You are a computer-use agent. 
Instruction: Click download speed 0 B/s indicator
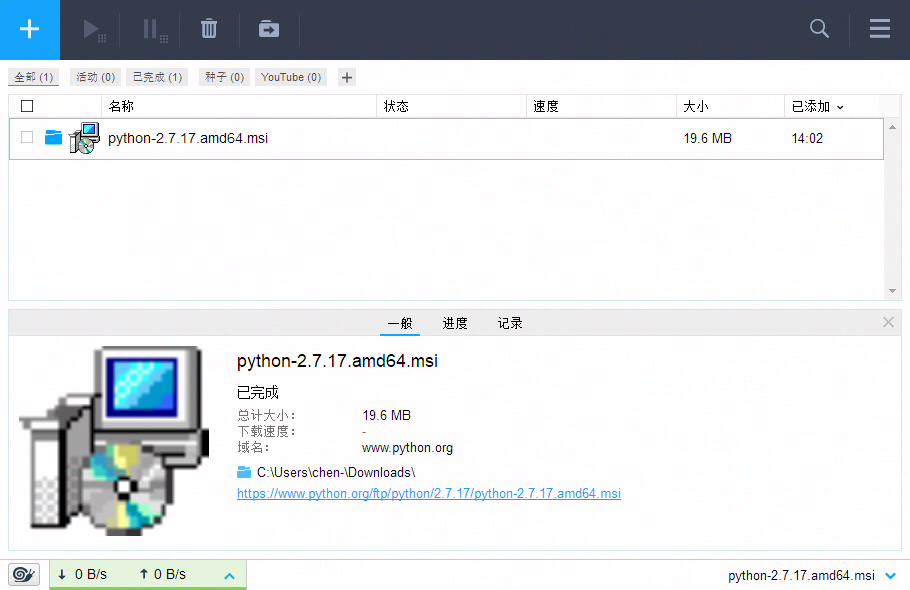pyautogui.click(x=82, y=574)
